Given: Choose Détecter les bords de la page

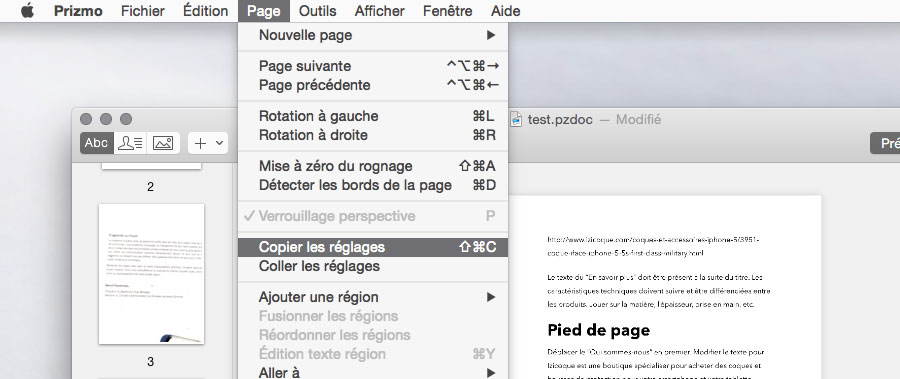Looking at the screenshot, I should [373, 185].
